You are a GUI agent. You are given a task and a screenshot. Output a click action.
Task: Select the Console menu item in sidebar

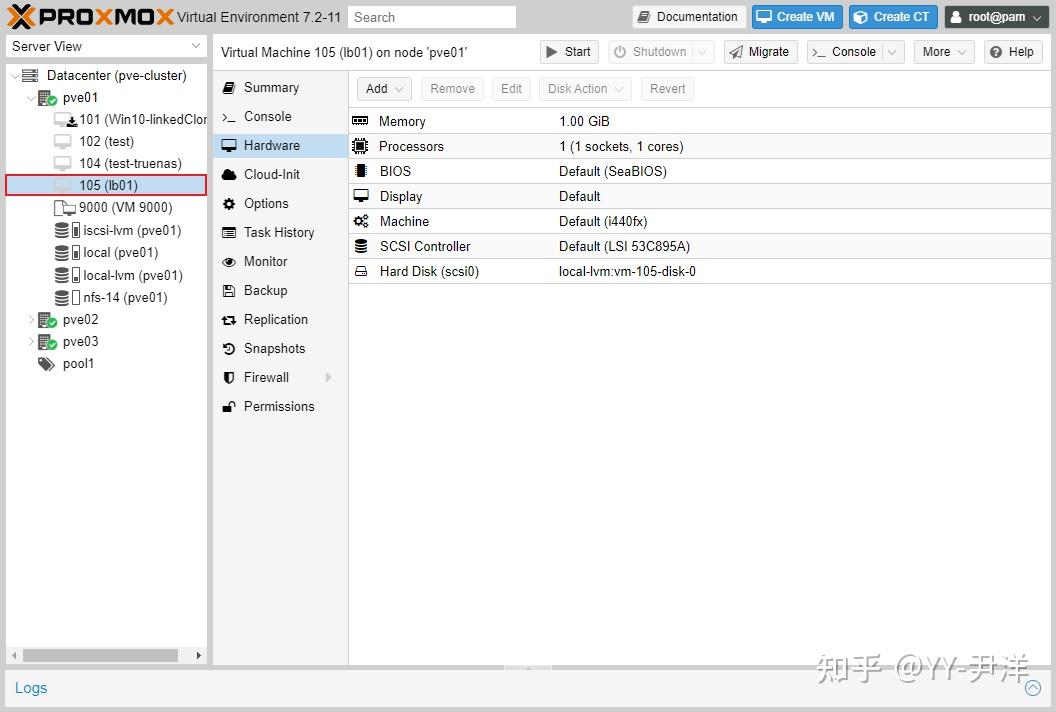[266, 116]
